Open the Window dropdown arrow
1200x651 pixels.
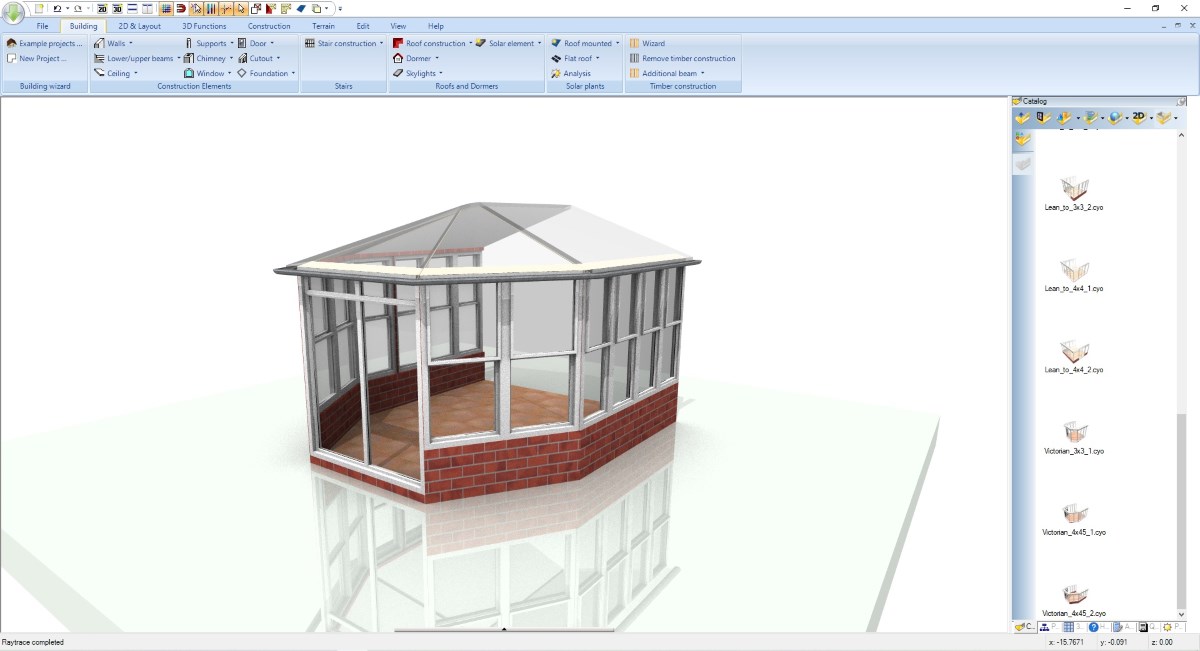tap(229, 73)
